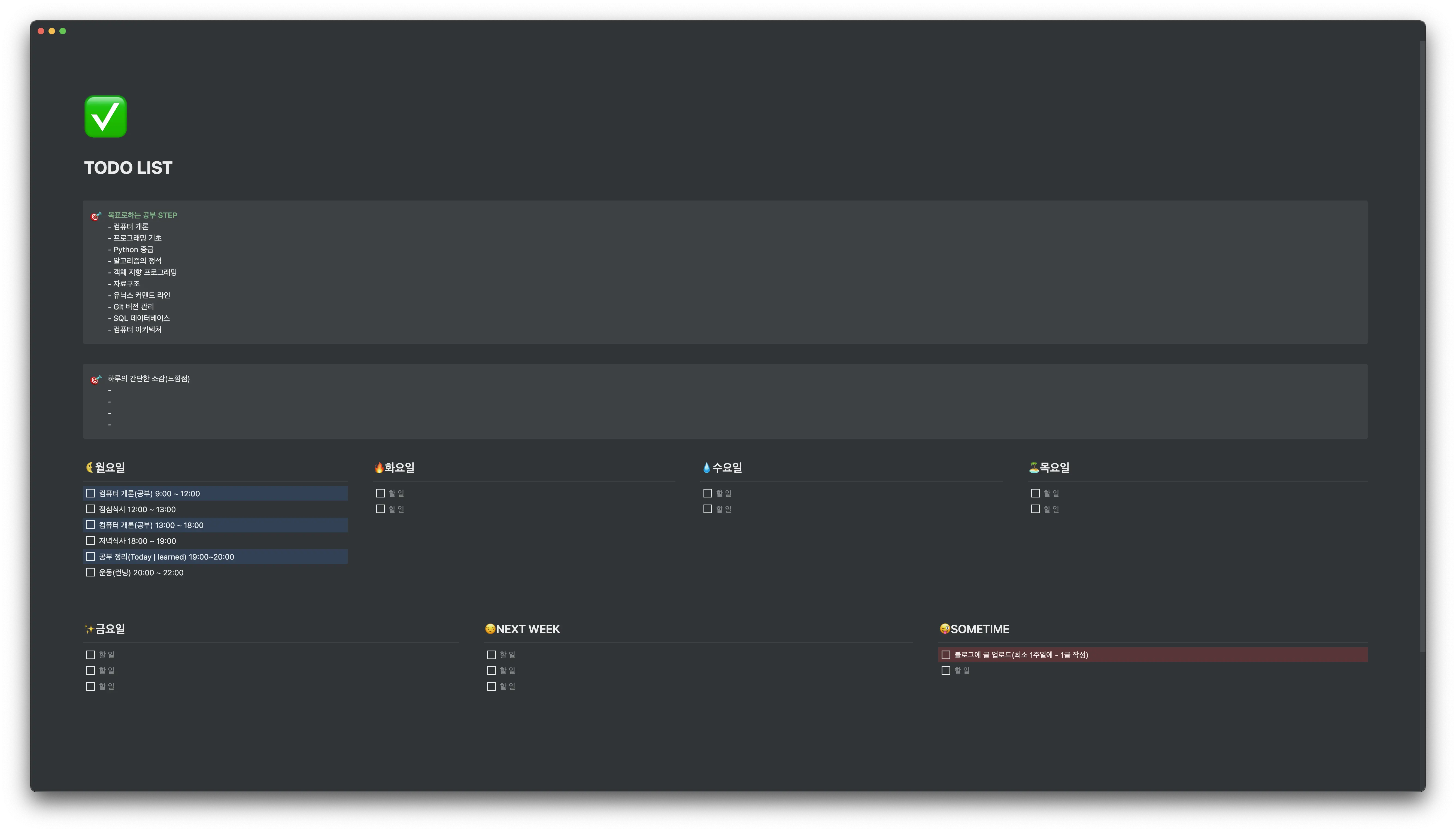
Task: Click the water drop emoji next to 수요일
Action: (x=706, y=467)
